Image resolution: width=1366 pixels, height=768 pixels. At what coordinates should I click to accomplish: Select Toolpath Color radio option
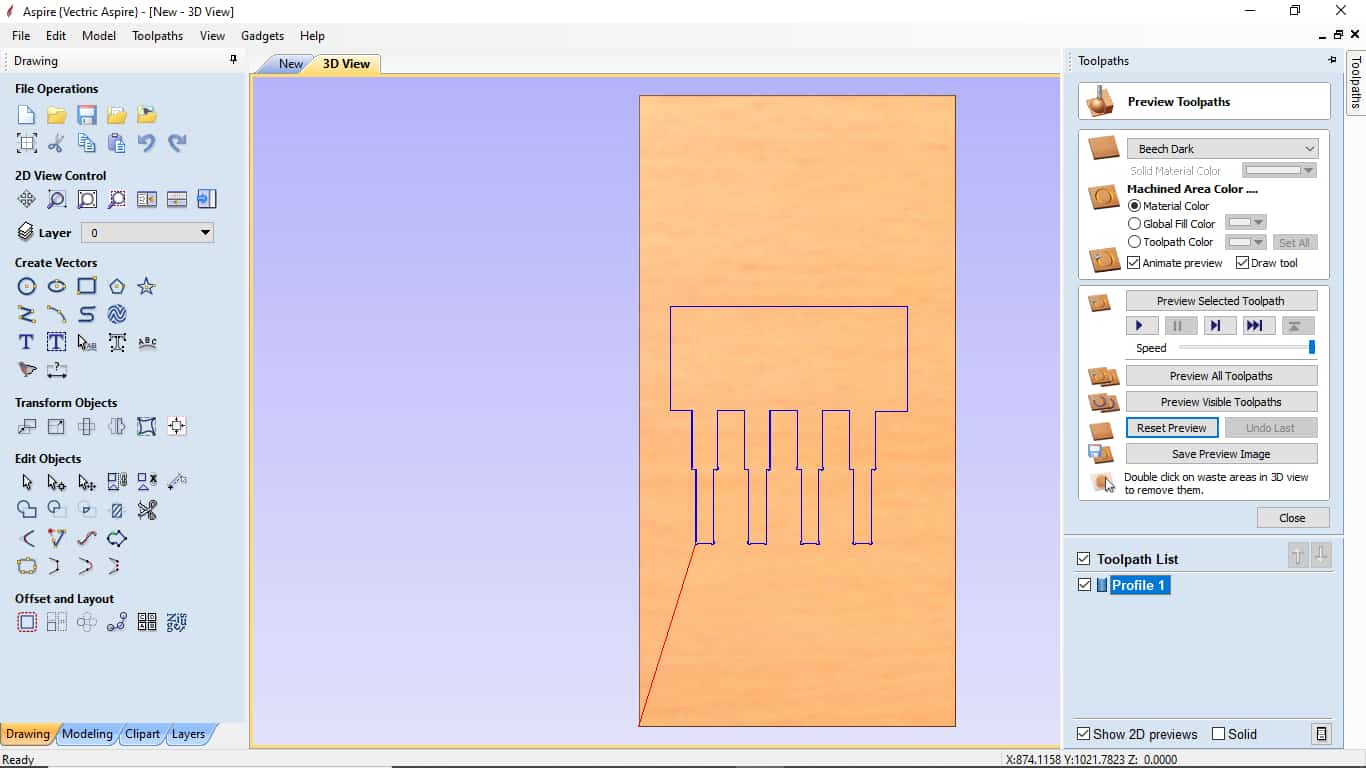(x=1134, y=242)
